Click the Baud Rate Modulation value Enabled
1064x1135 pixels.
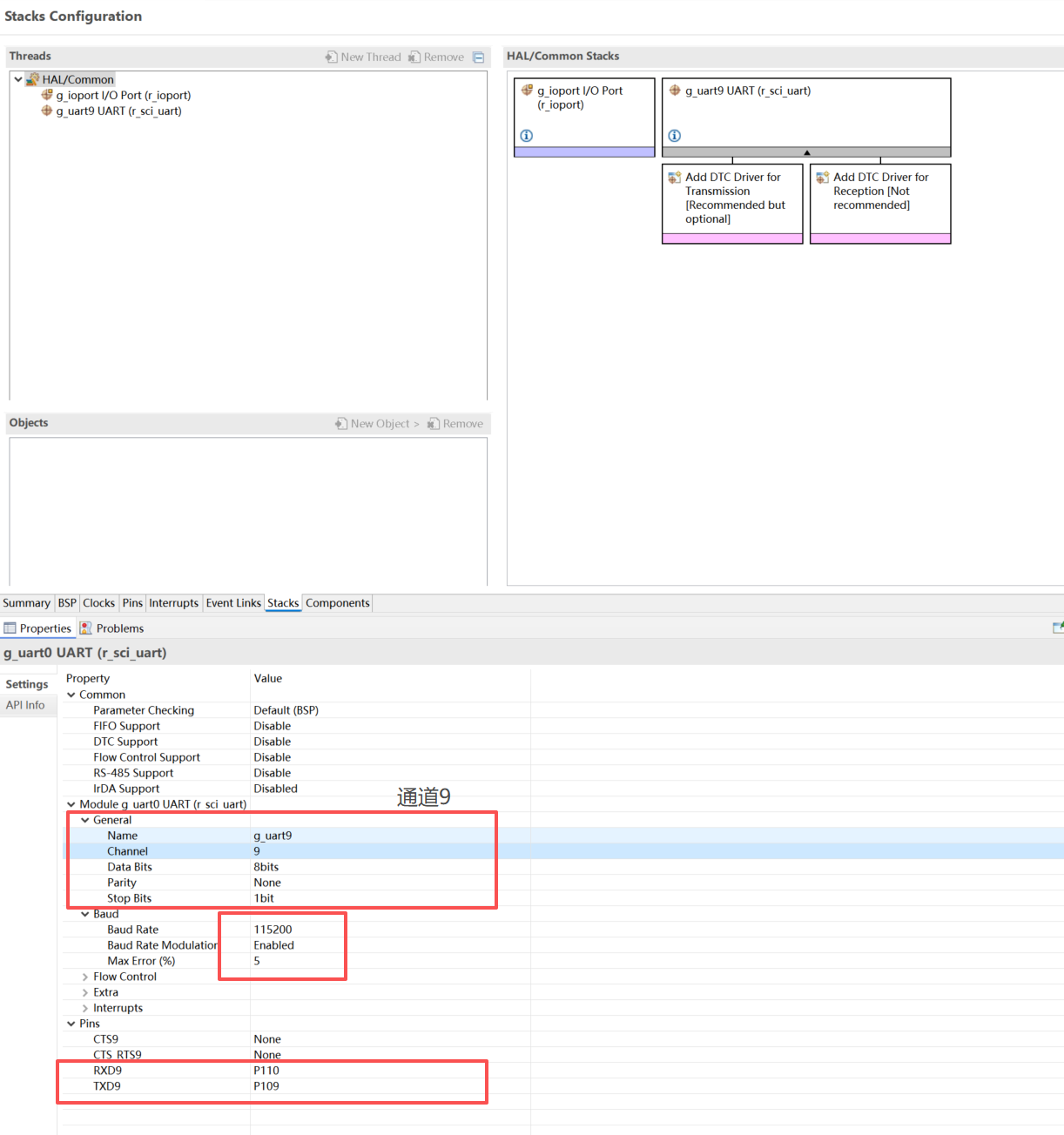[x=273, y=945]
